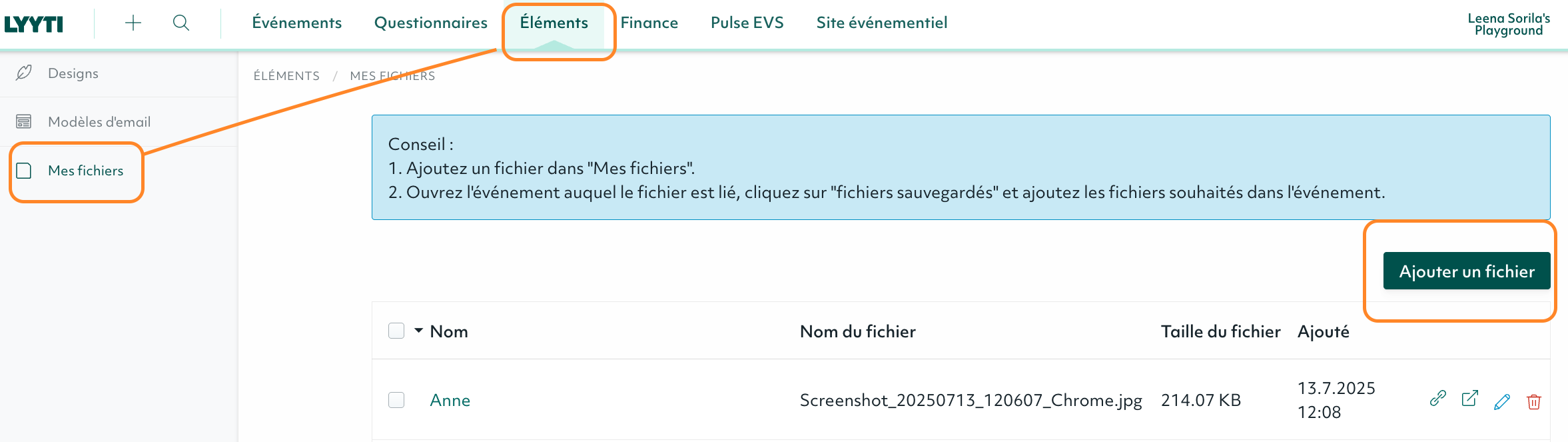Edit the Anne file with the pencil icon
Screen dimensions: 1568x442
1501,401
